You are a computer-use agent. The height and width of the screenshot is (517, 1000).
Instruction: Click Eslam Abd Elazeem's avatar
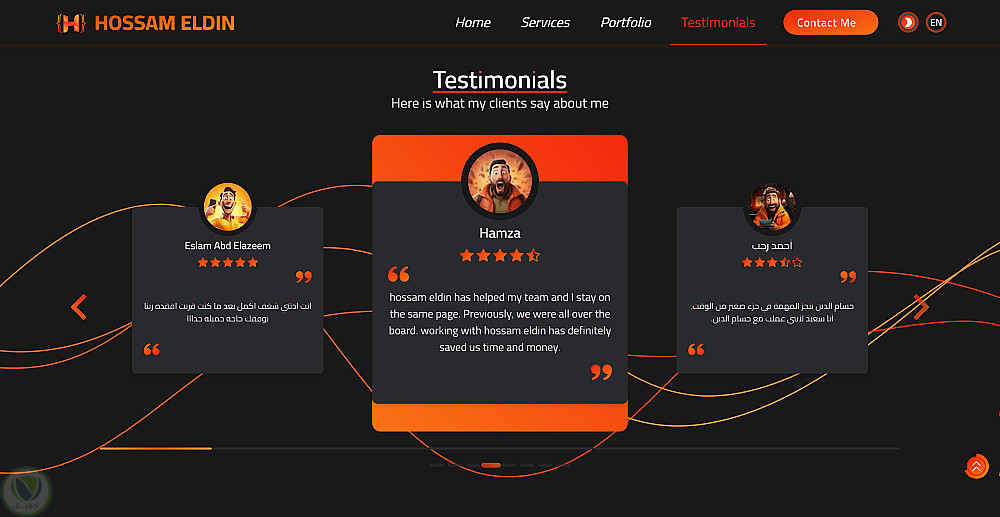point(228,207)
